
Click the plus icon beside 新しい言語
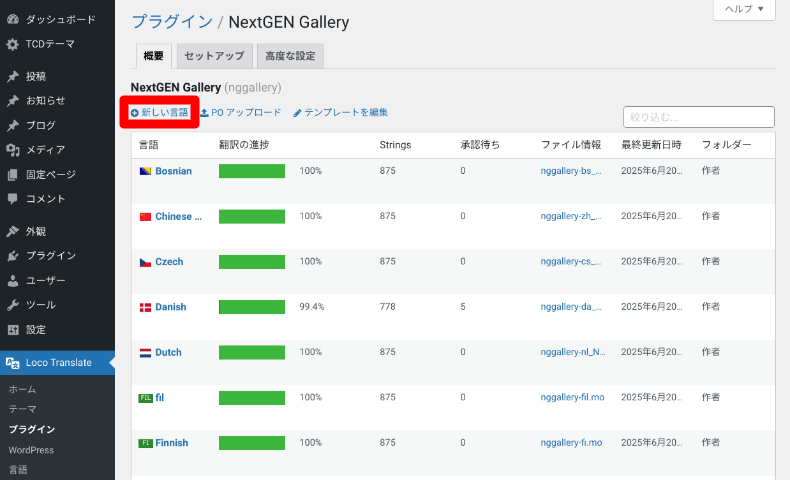(135, 113)
